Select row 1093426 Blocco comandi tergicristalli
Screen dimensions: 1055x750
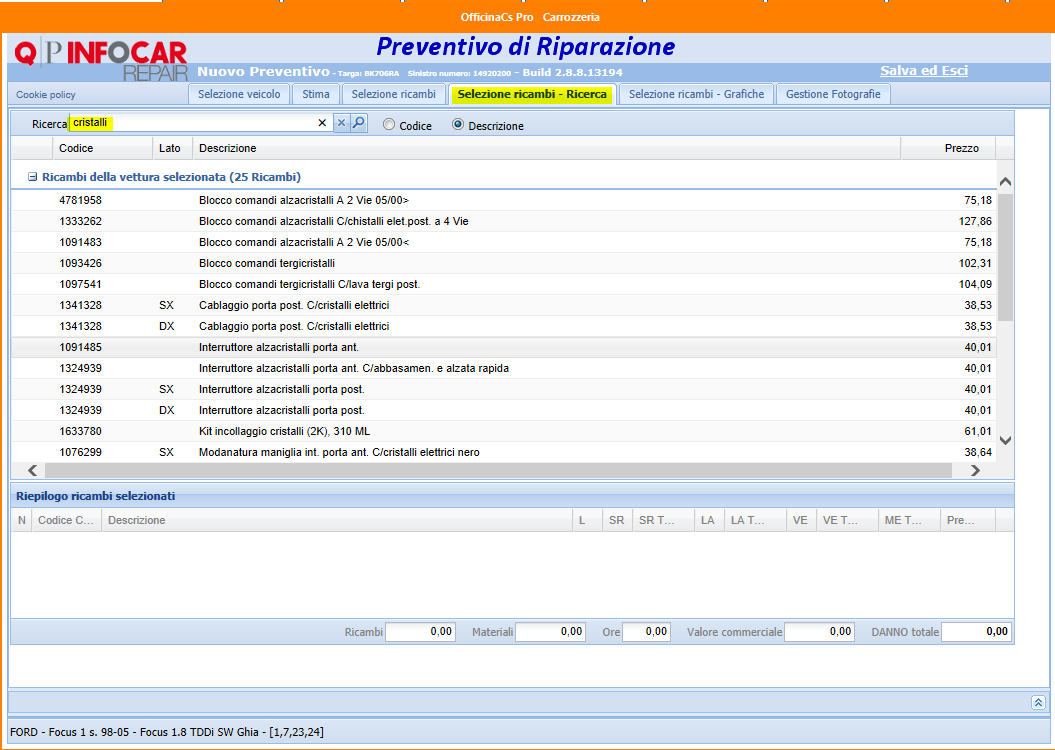503,263
